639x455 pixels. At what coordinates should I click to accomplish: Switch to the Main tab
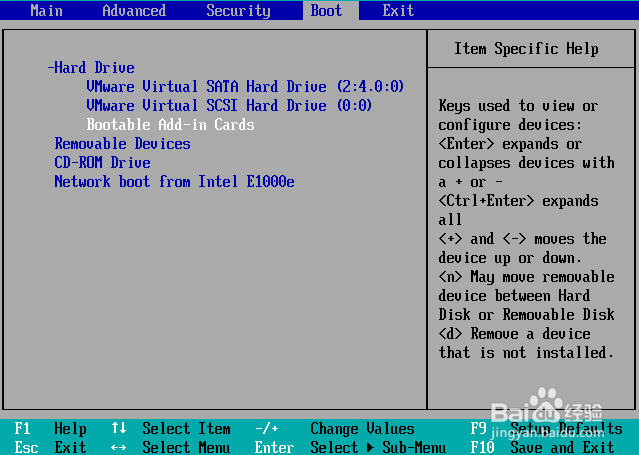point(46,10)
